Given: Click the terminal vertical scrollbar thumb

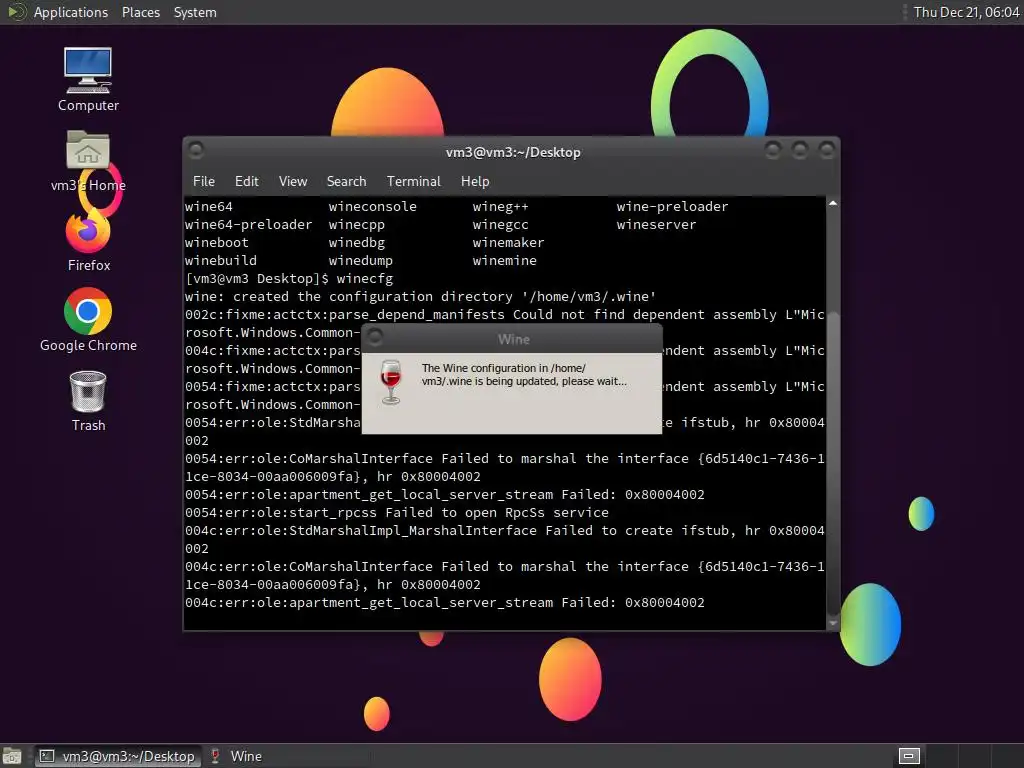Looking at the screenshot, I should (833, 462).
